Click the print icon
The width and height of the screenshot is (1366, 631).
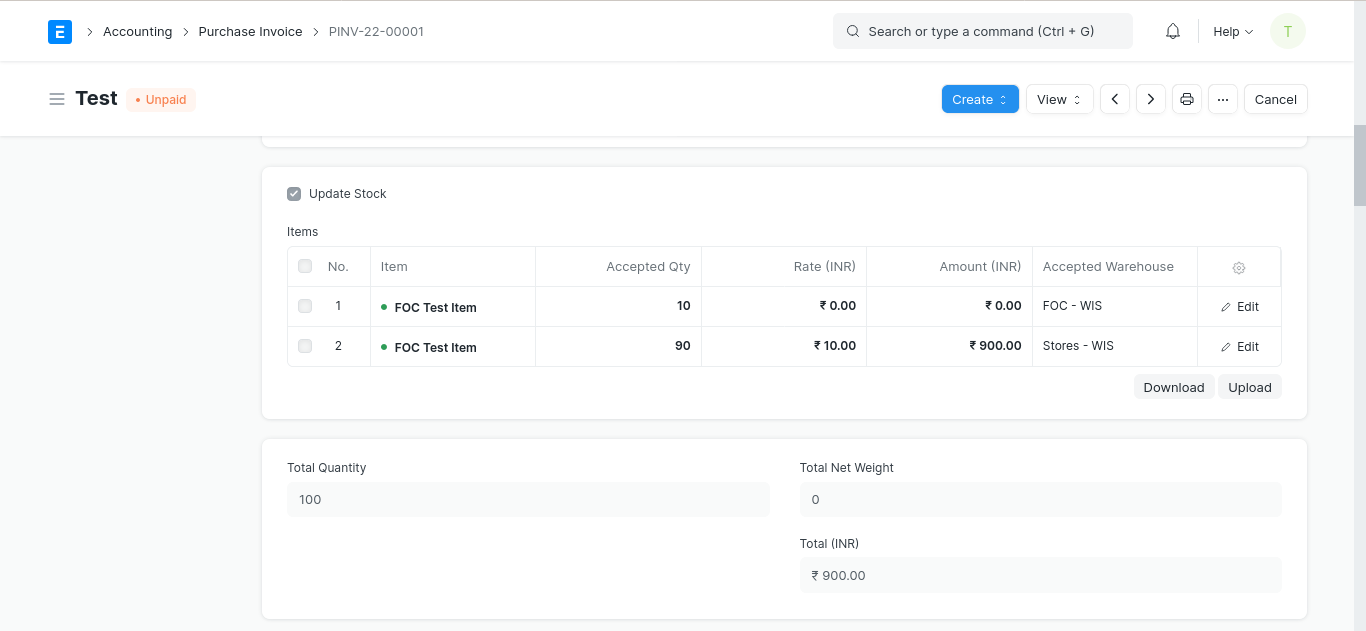click(x=1187, y=99)
